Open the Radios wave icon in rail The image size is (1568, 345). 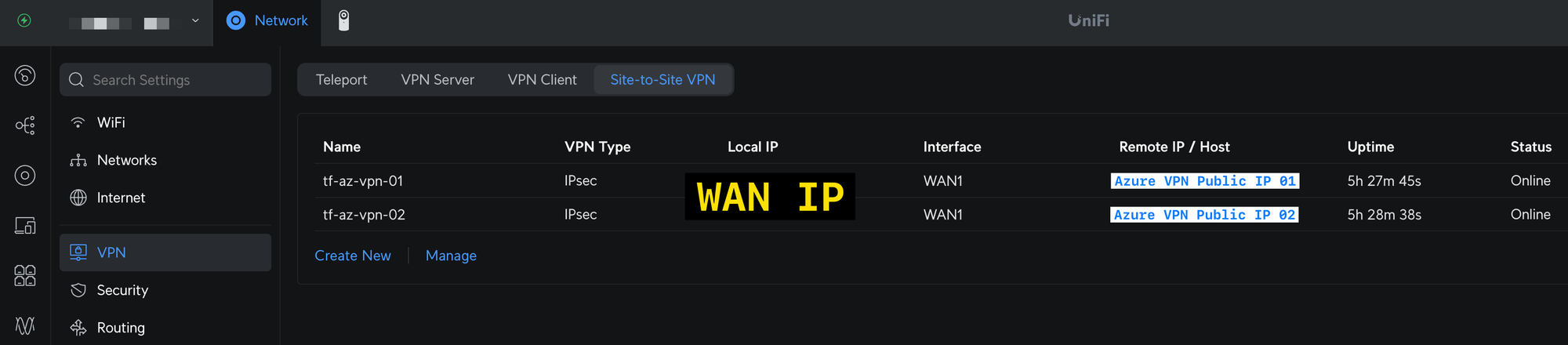click(25, 325)
